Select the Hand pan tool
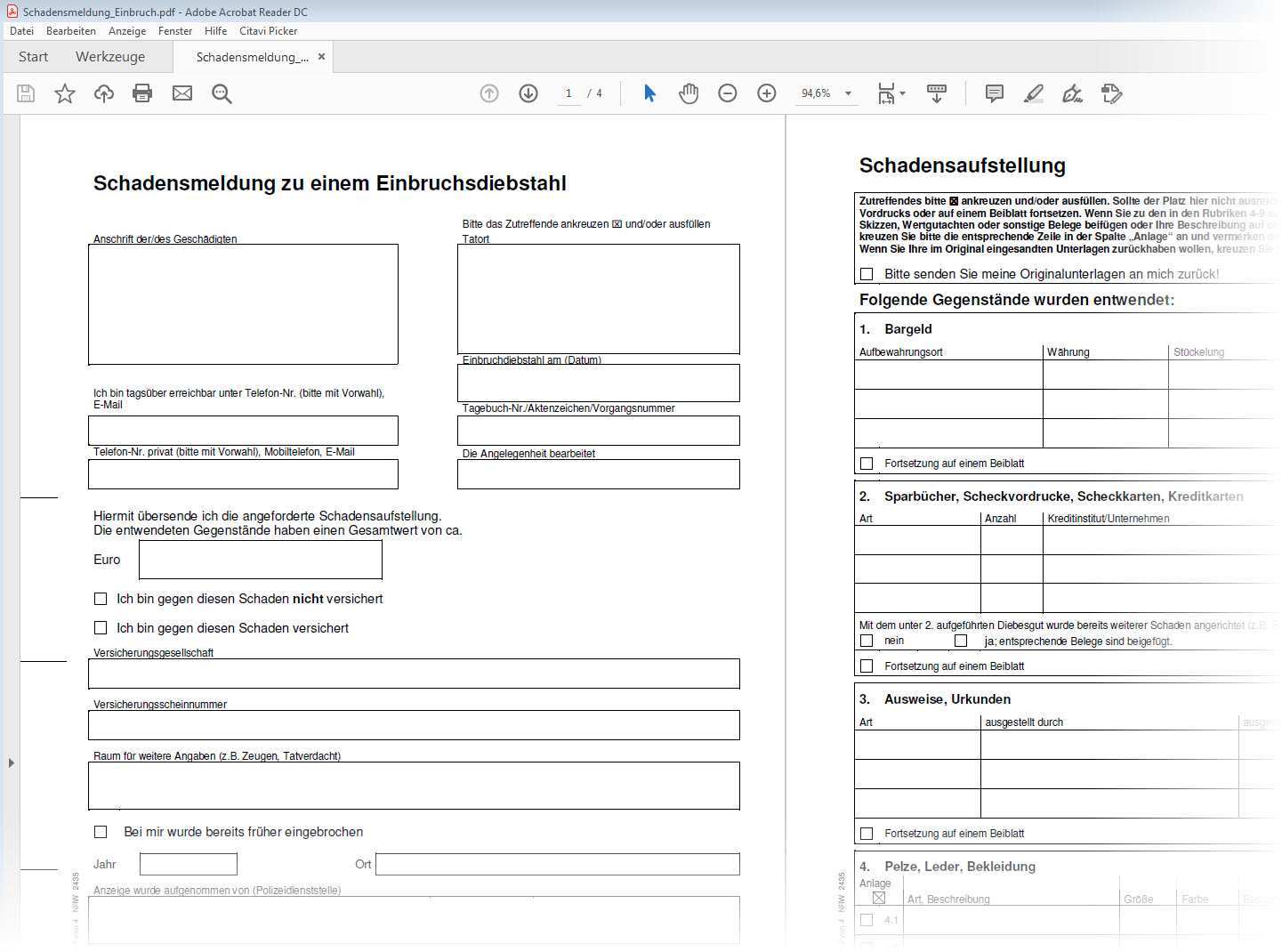 (x=689, y=93)
